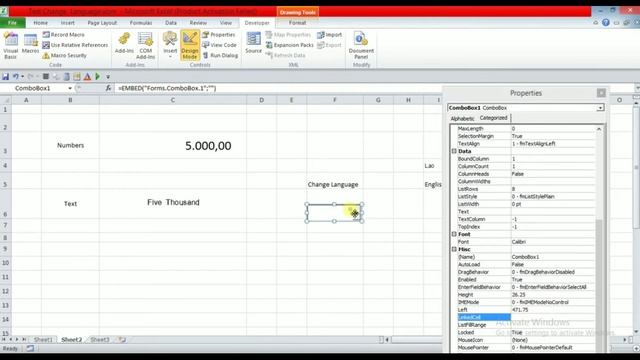Viewport: 640px width, 360px height.
Task: Open the Macros dialog
Action: click(30, 44)
